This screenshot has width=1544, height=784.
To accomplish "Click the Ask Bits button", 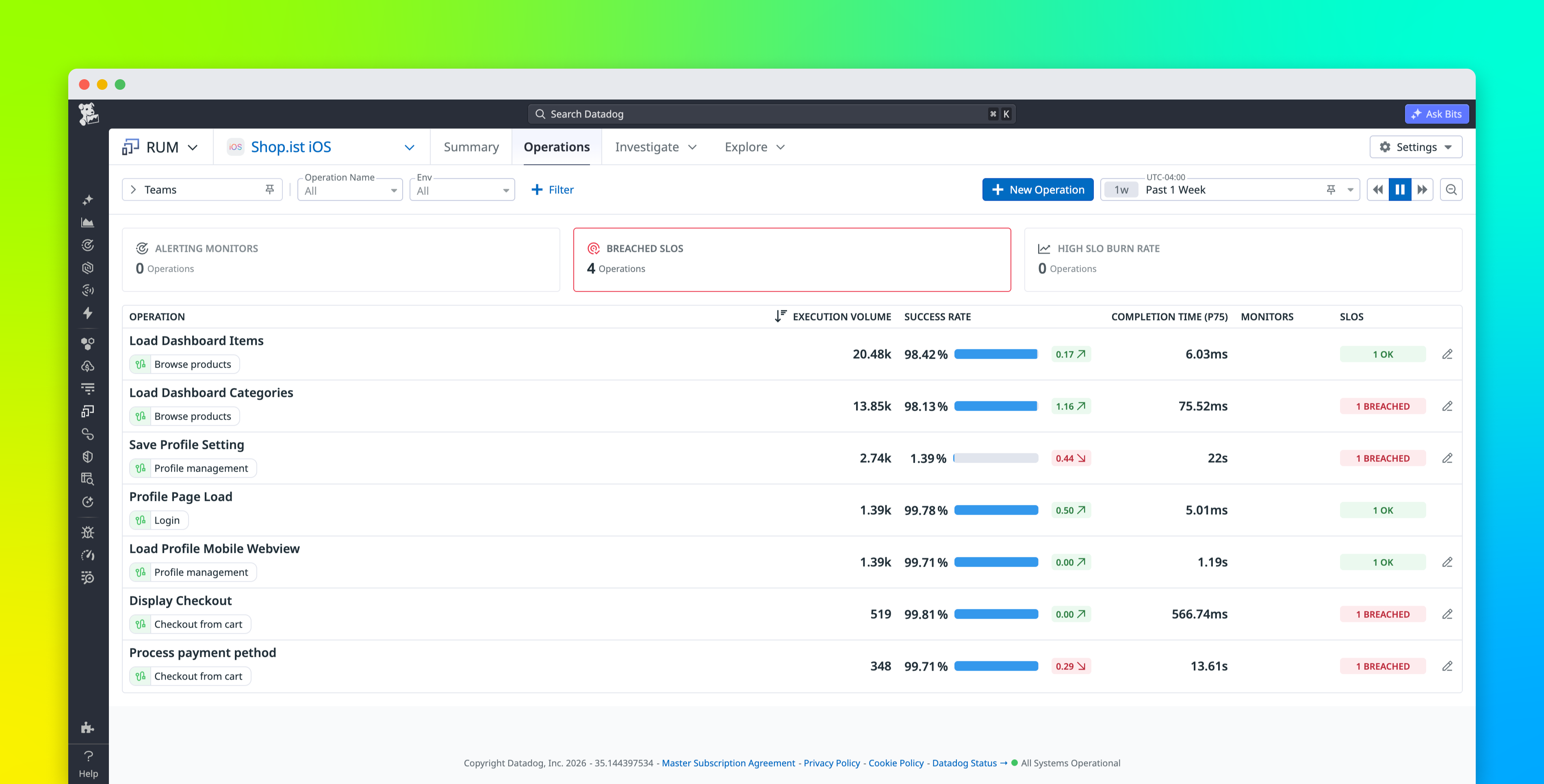I will (1436, 114).
